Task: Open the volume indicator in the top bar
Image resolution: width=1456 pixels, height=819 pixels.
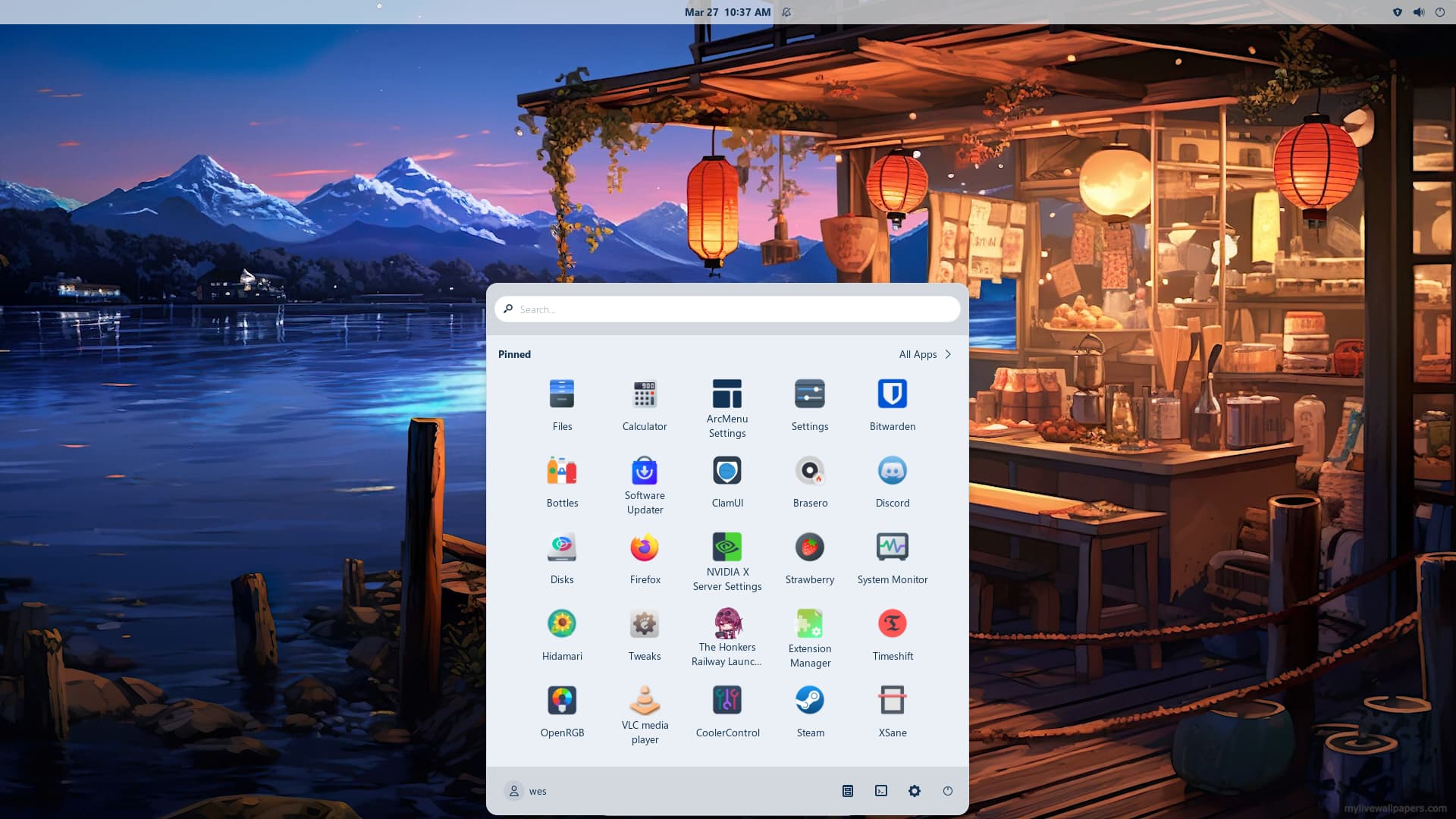Action: tap(1418, 12)
